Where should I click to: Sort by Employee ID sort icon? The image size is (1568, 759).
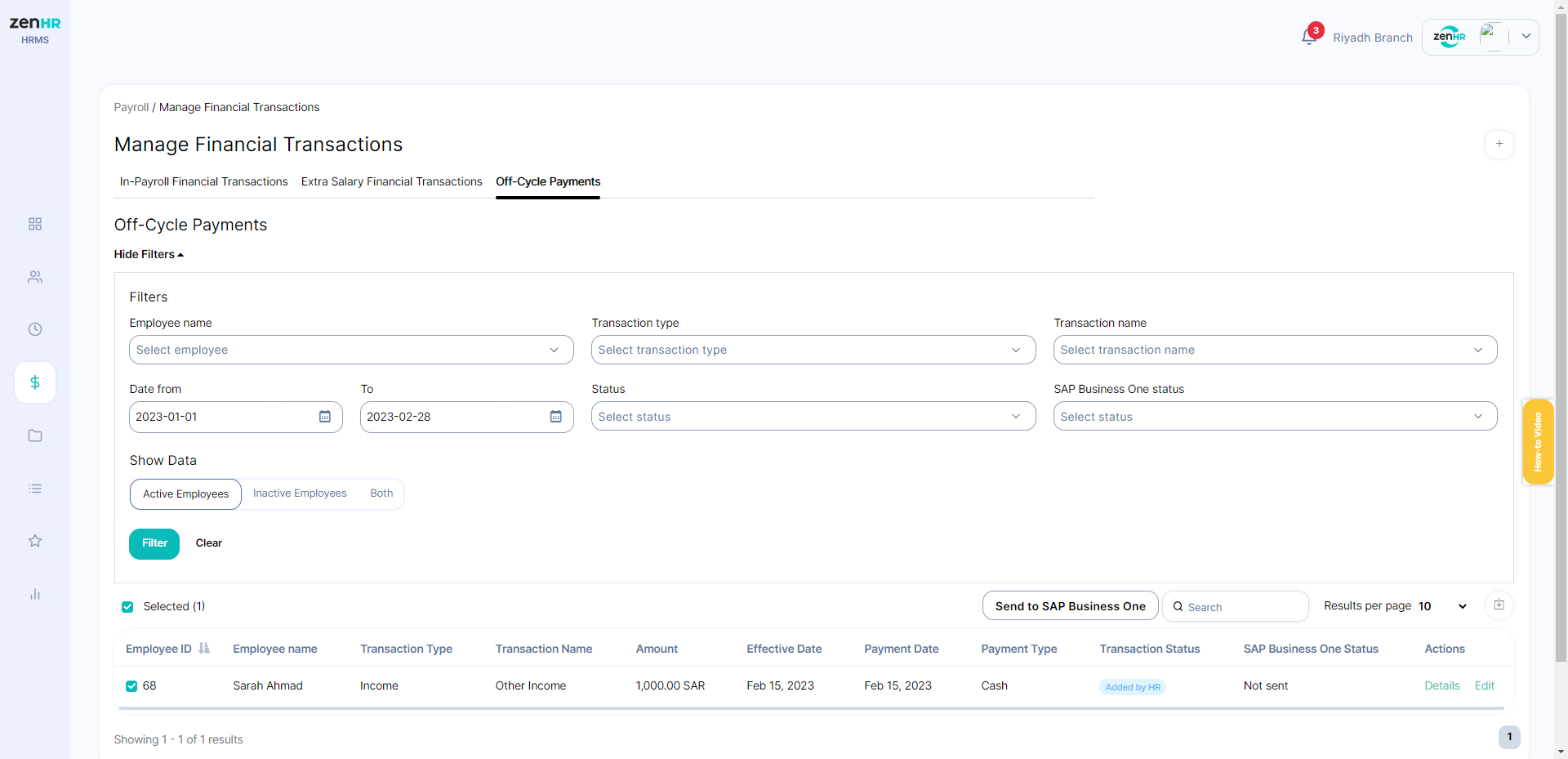[x=204, y=648]
